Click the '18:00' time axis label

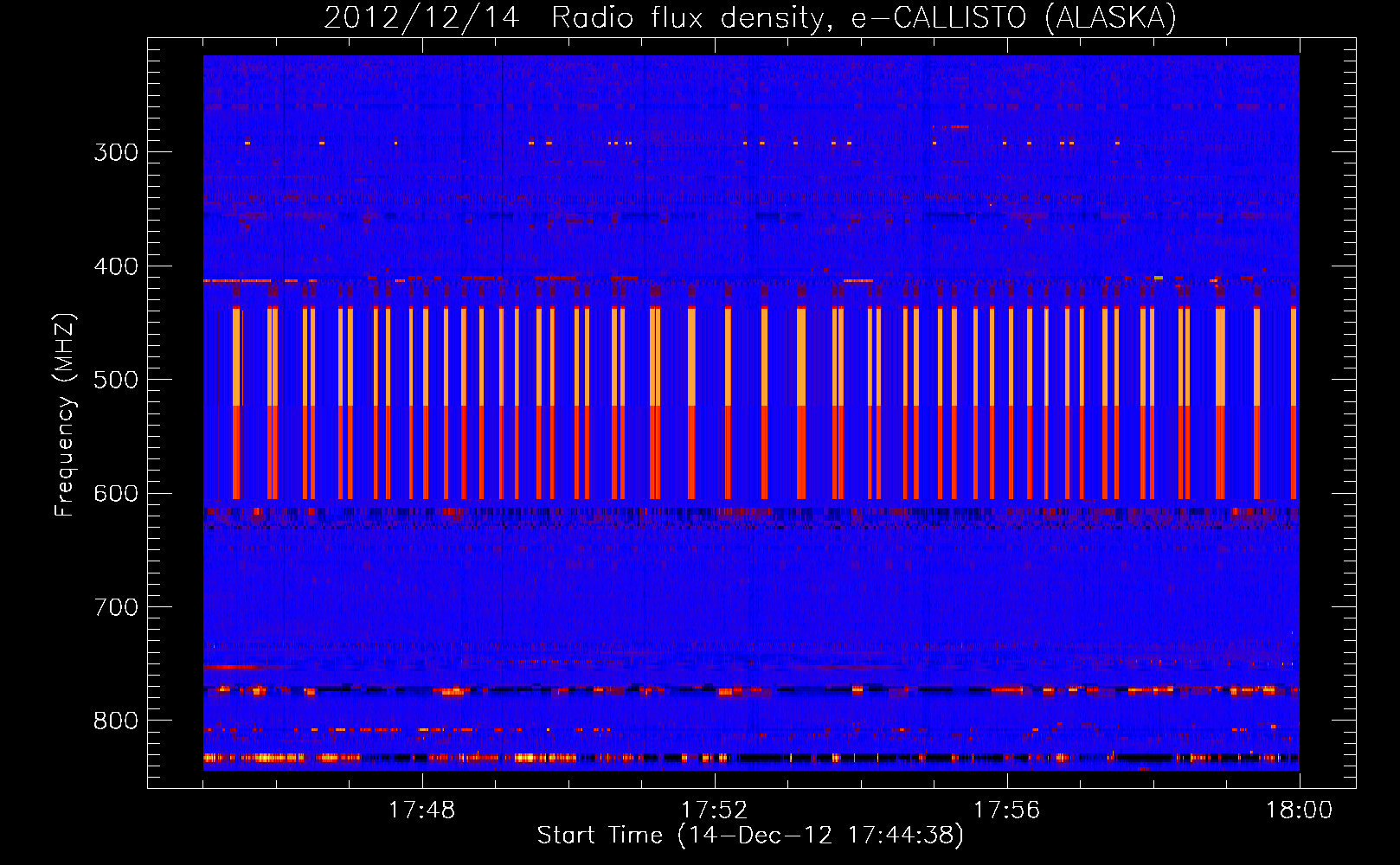(x=1299, y=811)
